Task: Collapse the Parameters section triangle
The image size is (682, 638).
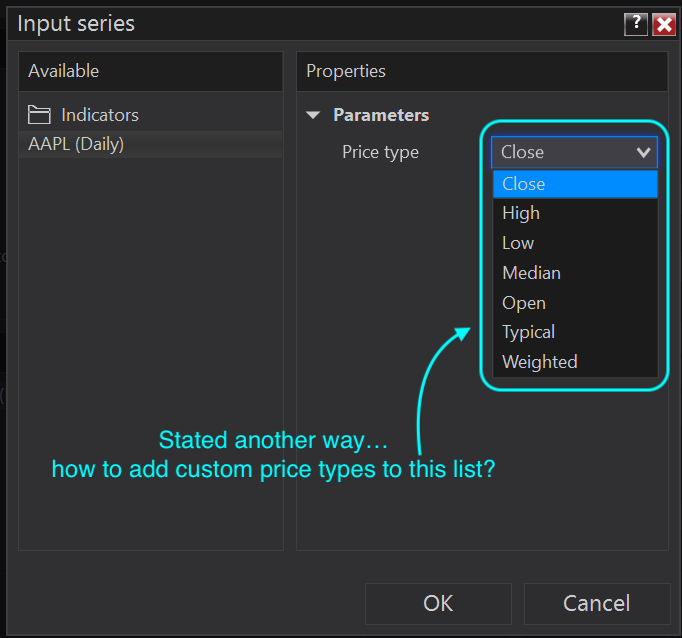Action: pos(314,115)
